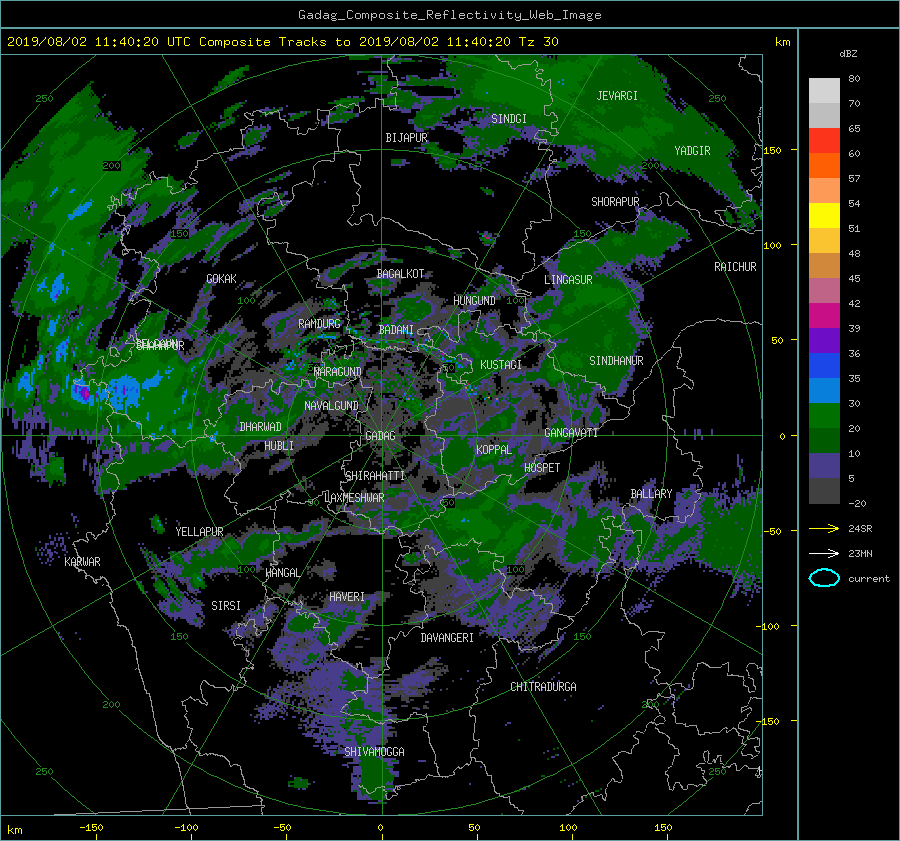
Task: Click the -150 tick on bottom axis
Action: (91, 828)
